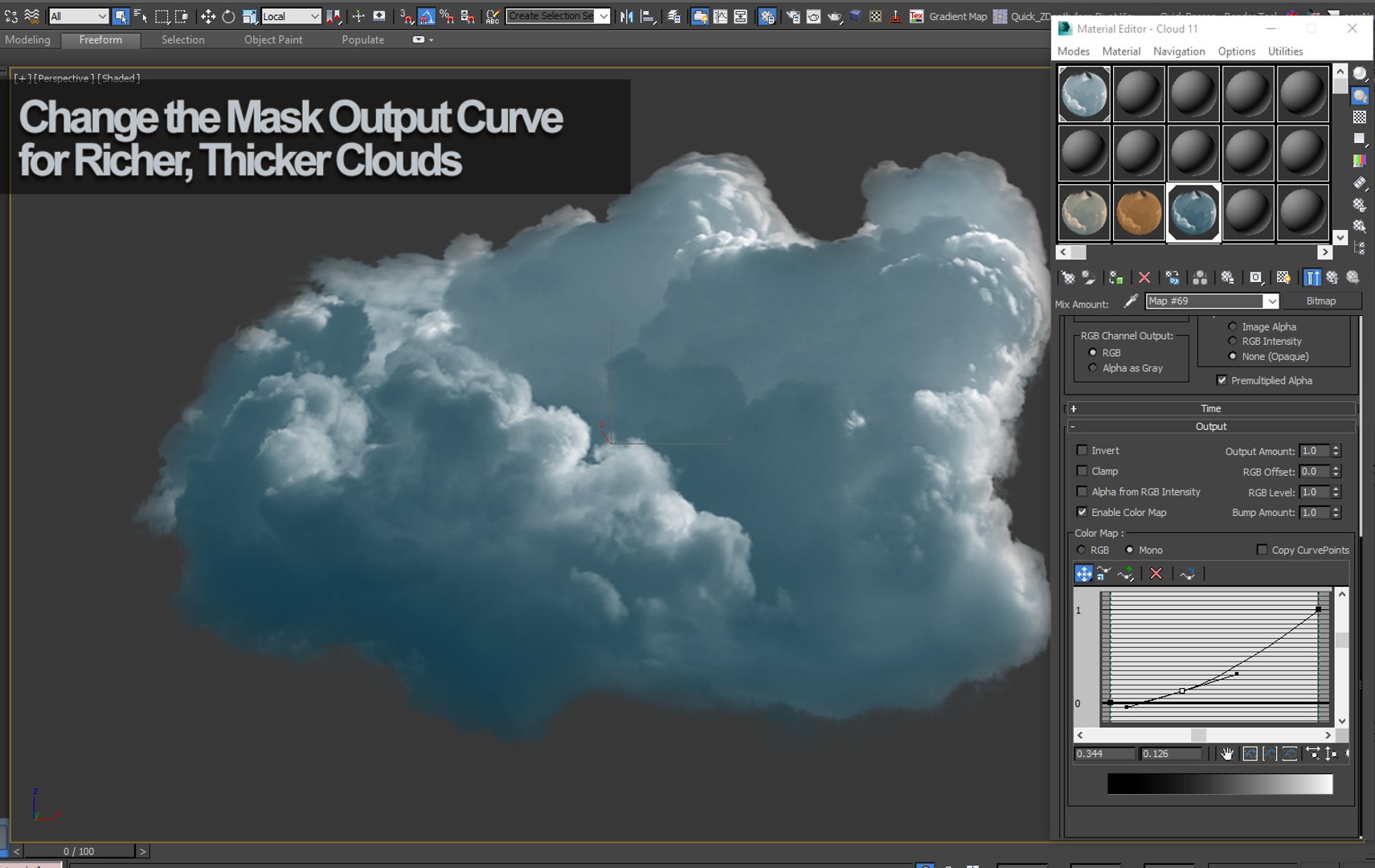
Task: Choose the Select Object tool
Action: [121, 16]
